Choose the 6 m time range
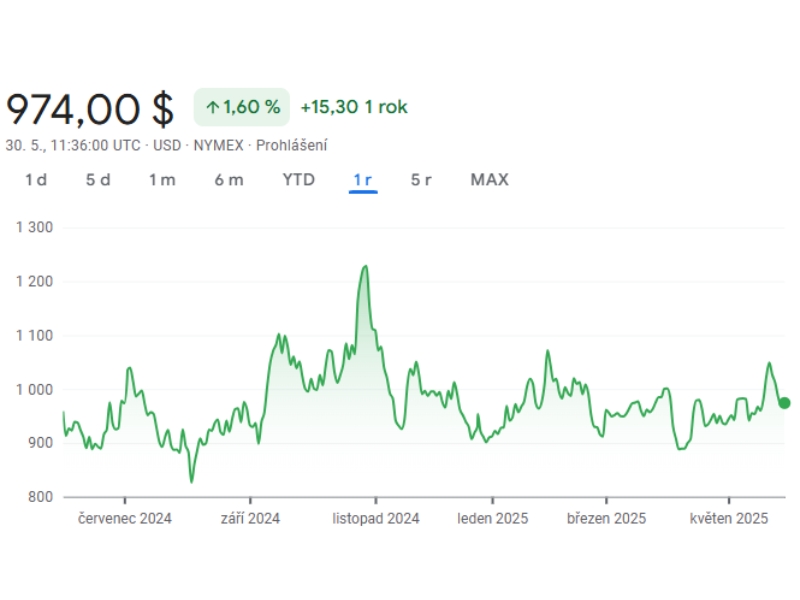 pyautogui.click(x=229, y=180)
